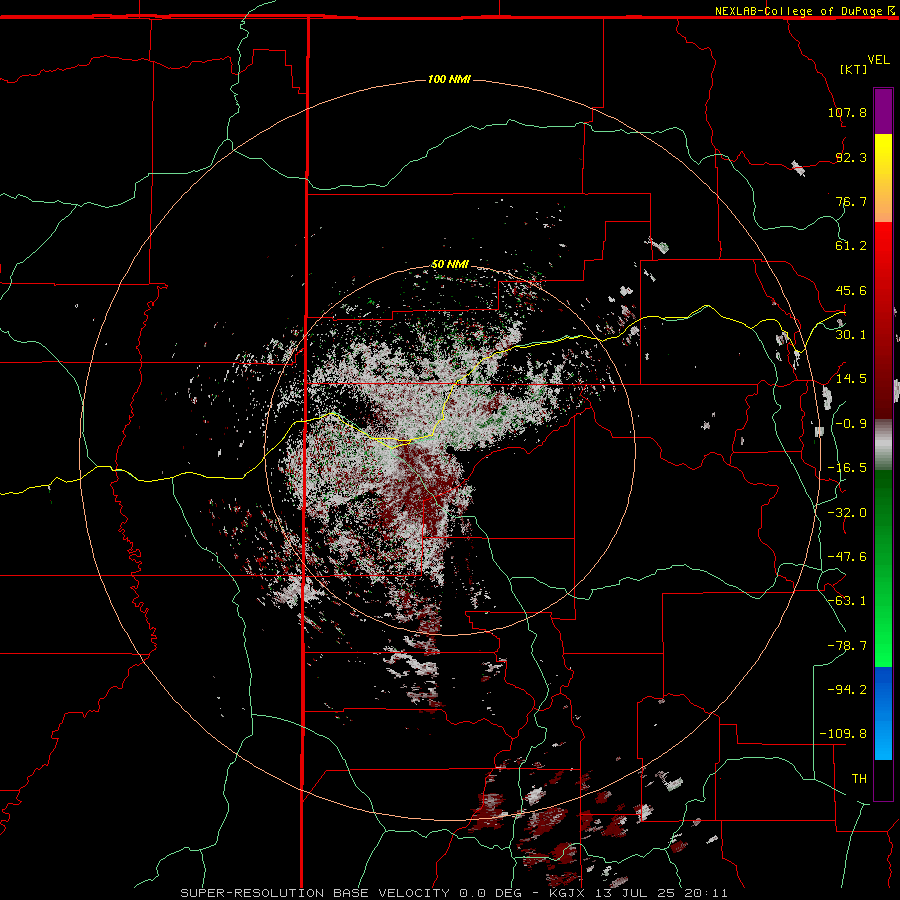The width and height of the screenshot is (900, 900).
Task: Click the 45.6 scale value
Action: pos(851,290)
